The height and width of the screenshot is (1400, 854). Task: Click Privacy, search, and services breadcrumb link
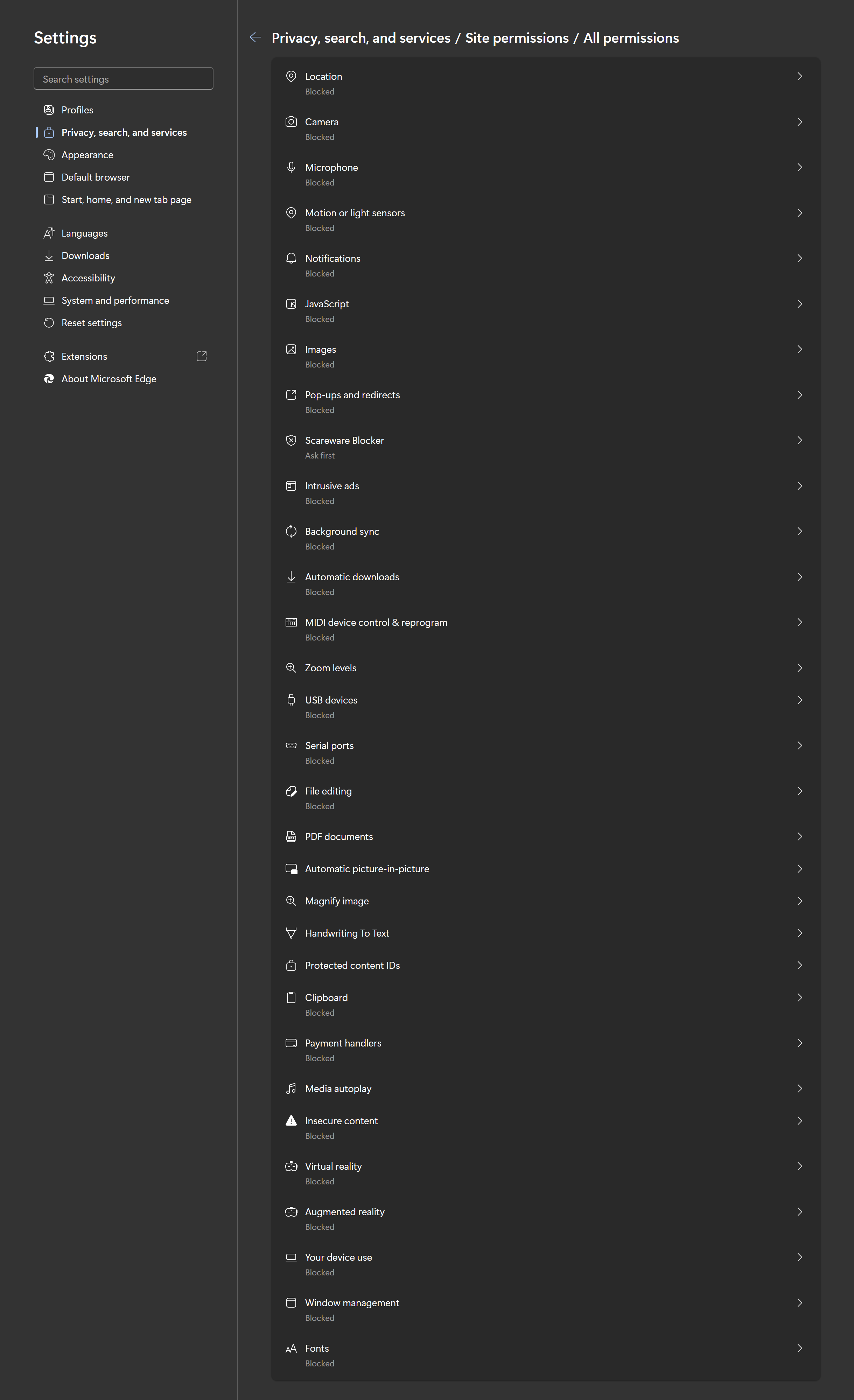coord(361,38)
